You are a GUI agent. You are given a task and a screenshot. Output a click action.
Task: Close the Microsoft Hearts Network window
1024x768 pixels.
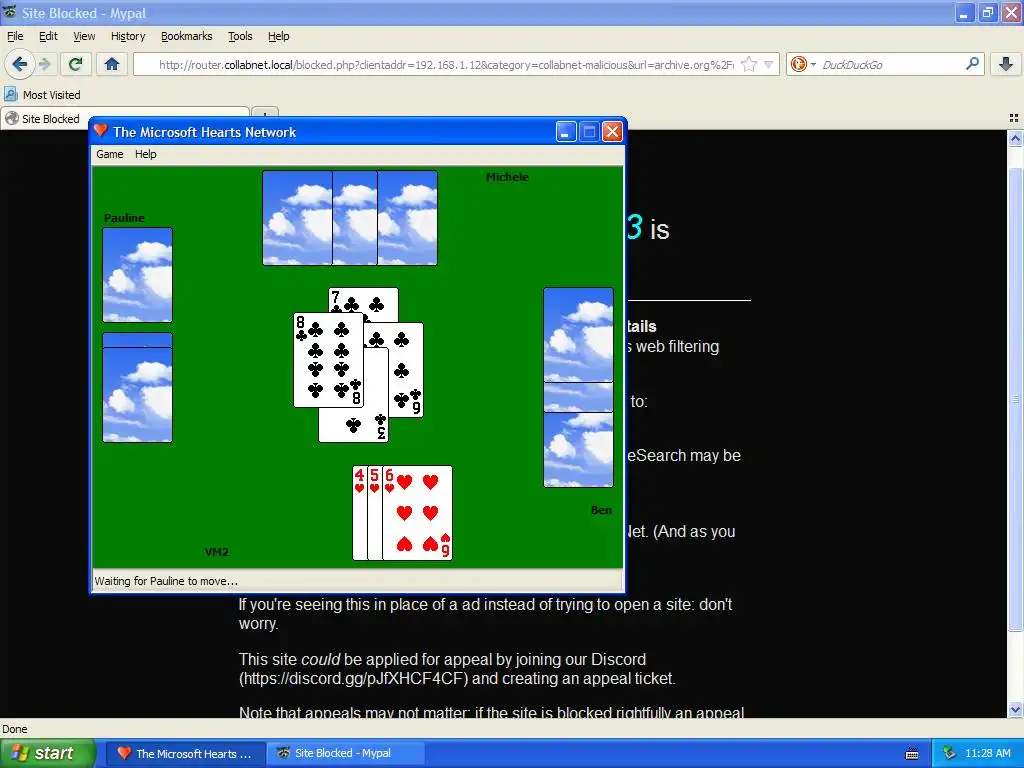pyautogui.click(x=612, y=132)
